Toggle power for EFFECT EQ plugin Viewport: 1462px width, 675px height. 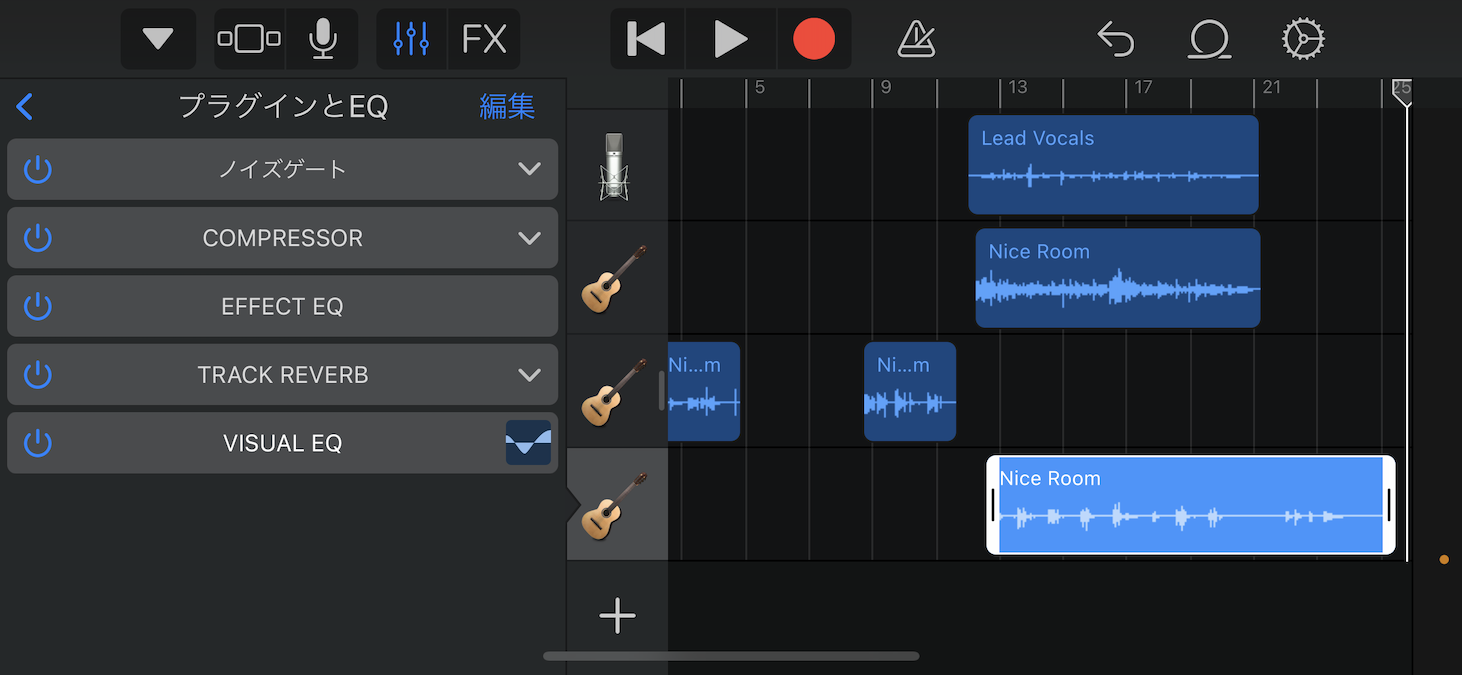[x=37, y=306]
